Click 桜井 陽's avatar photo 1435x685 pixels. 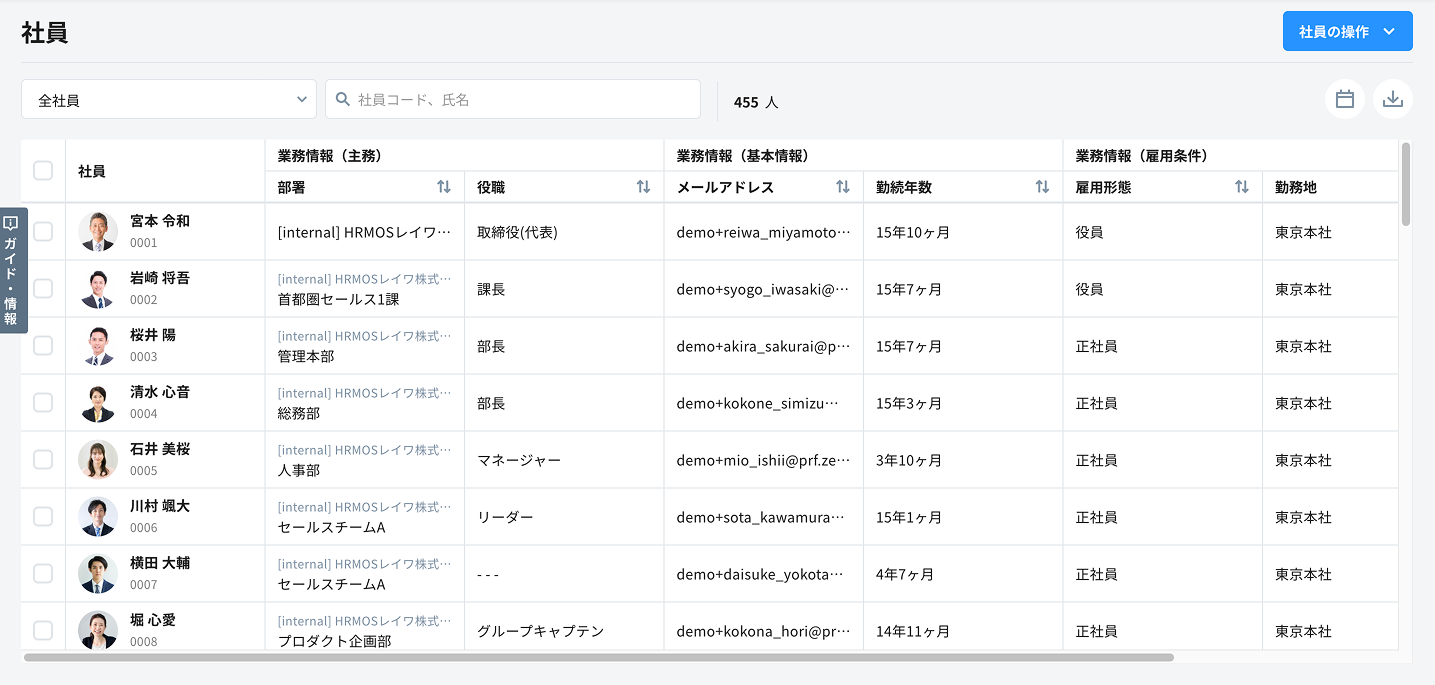point(98,346)
